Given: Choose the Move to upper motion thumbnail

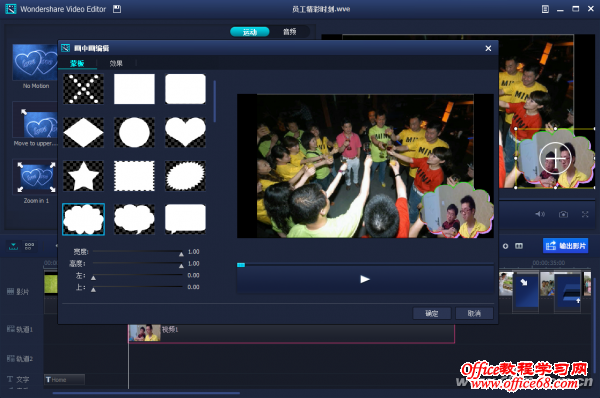Looking at the screenshot, I should click(35, 120).
